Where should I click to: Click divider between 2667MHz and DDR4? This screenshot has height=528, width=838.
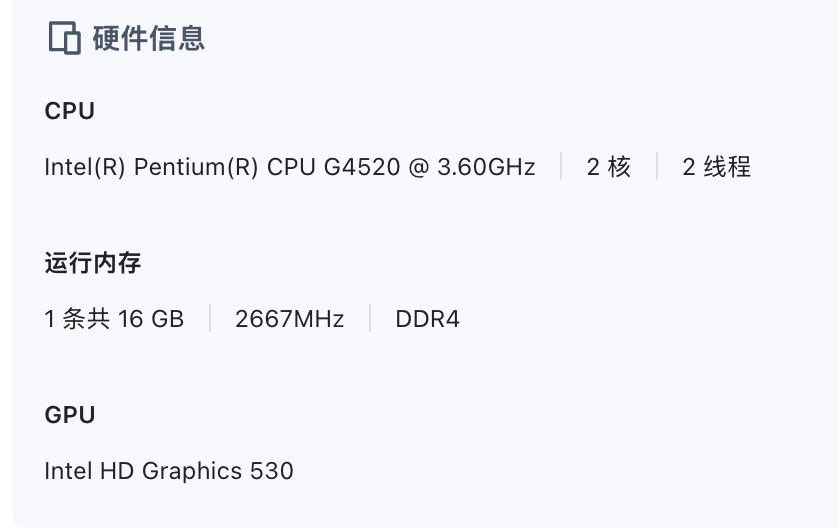coord(370,319)
